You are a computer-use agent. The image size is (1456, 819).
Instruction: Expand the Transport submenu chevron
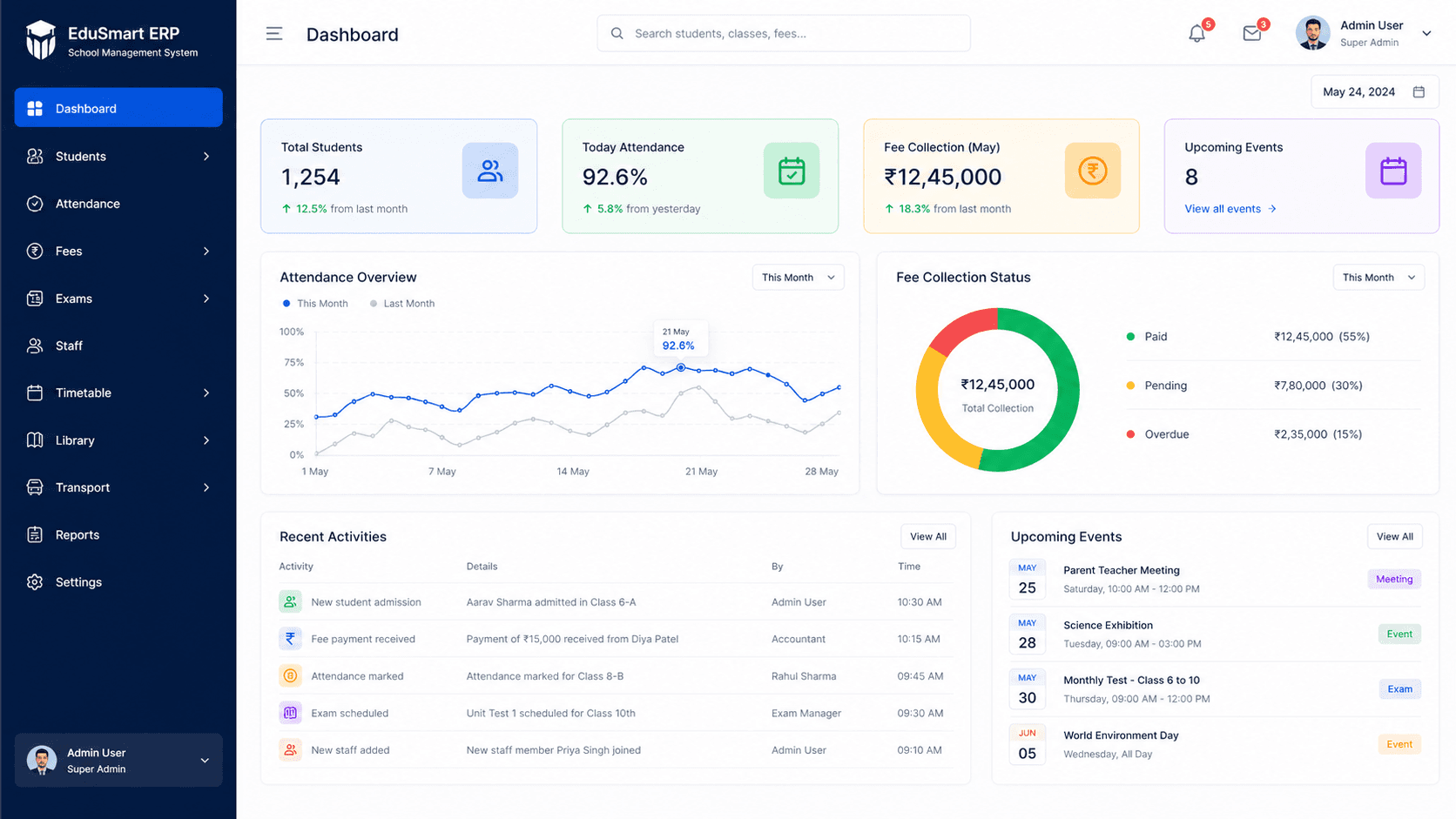[x=206, y=487]
